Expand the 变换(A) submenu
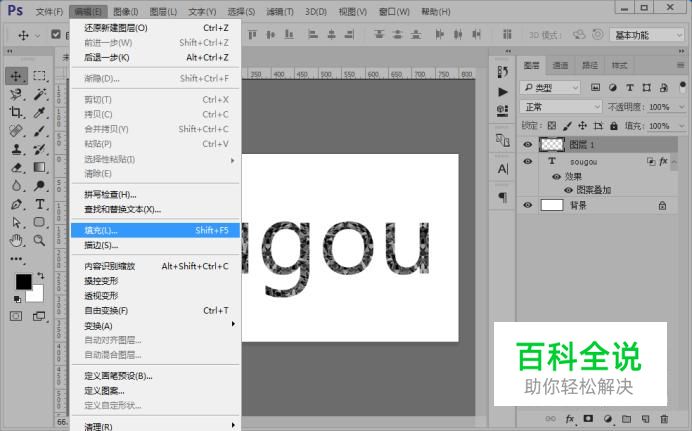 pyautogui.click(x=233, y=324)
